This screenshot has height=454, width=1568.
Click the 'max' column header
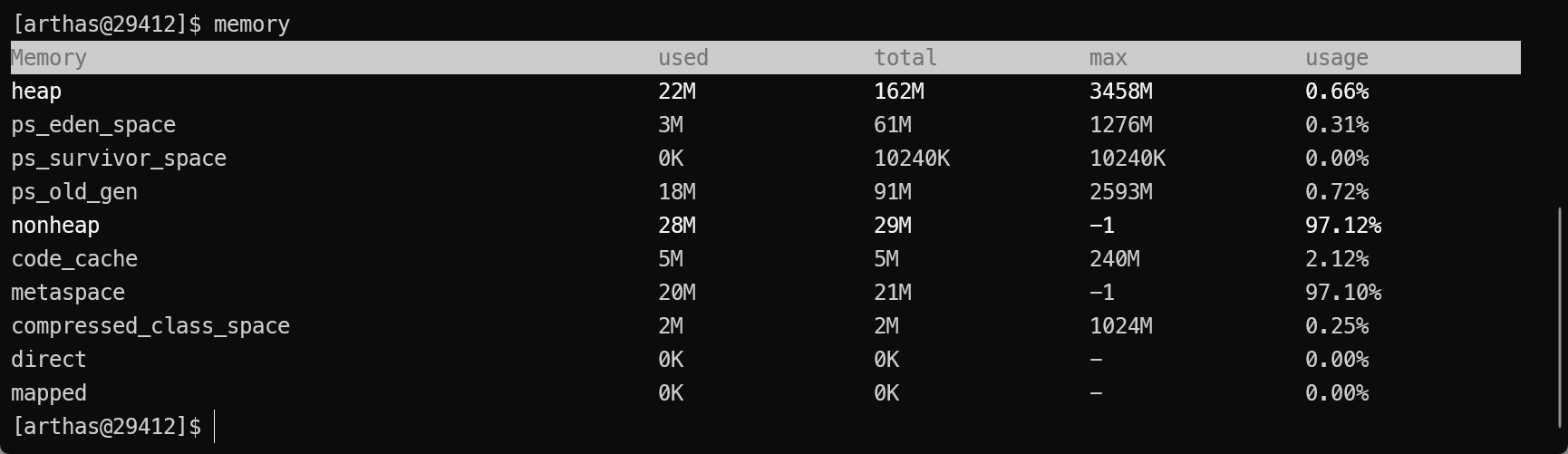[x=1108, y=58]
